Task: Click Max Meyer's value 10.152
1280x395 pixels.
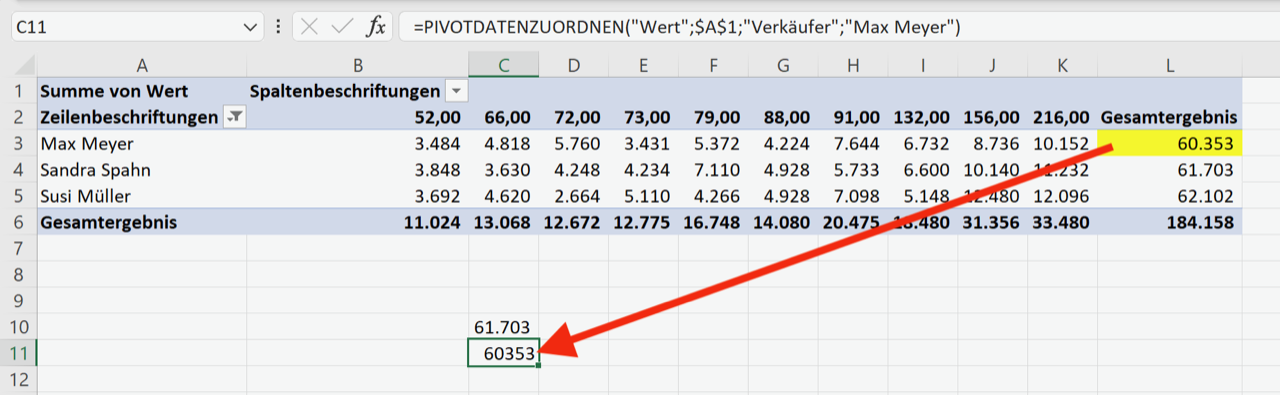Action: click(1062, 144)
